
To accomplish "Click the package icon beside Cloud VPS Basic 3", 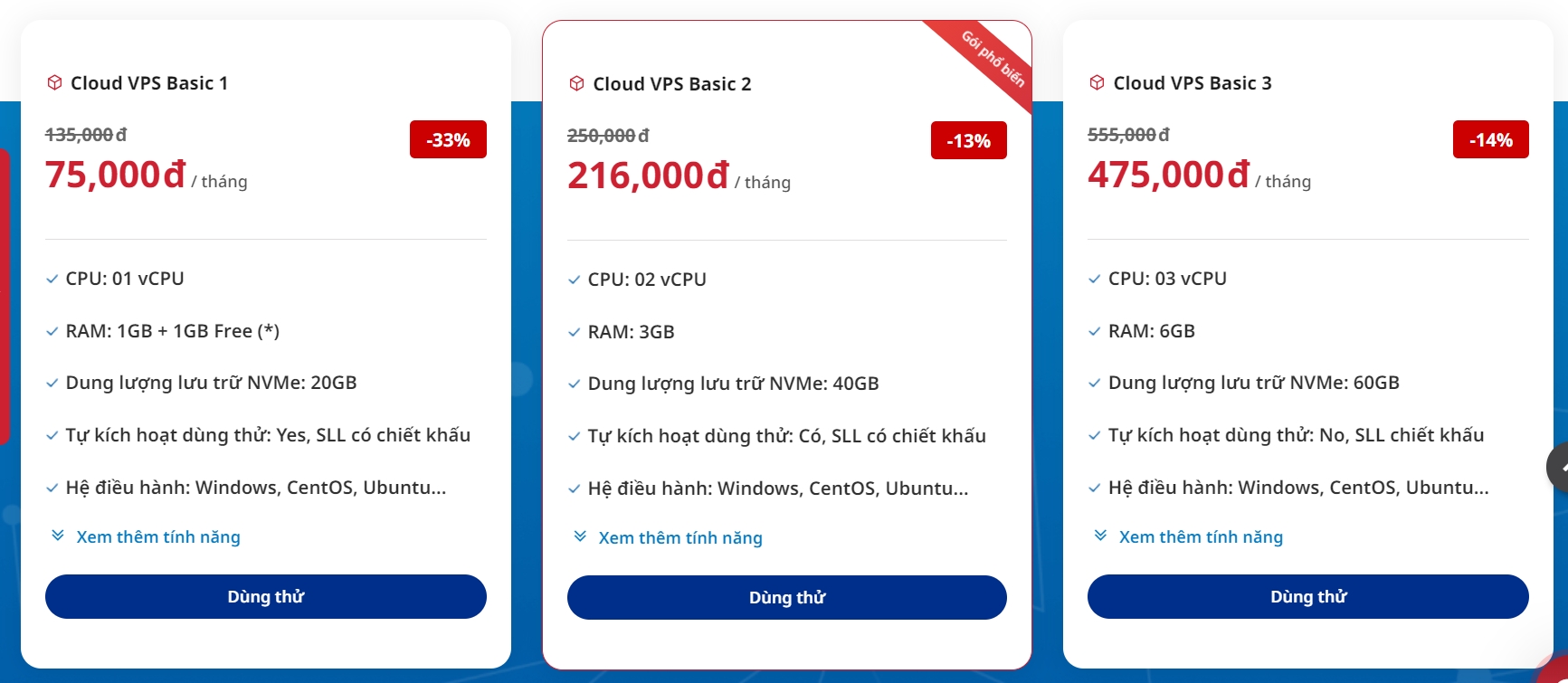I will 1097,83.
